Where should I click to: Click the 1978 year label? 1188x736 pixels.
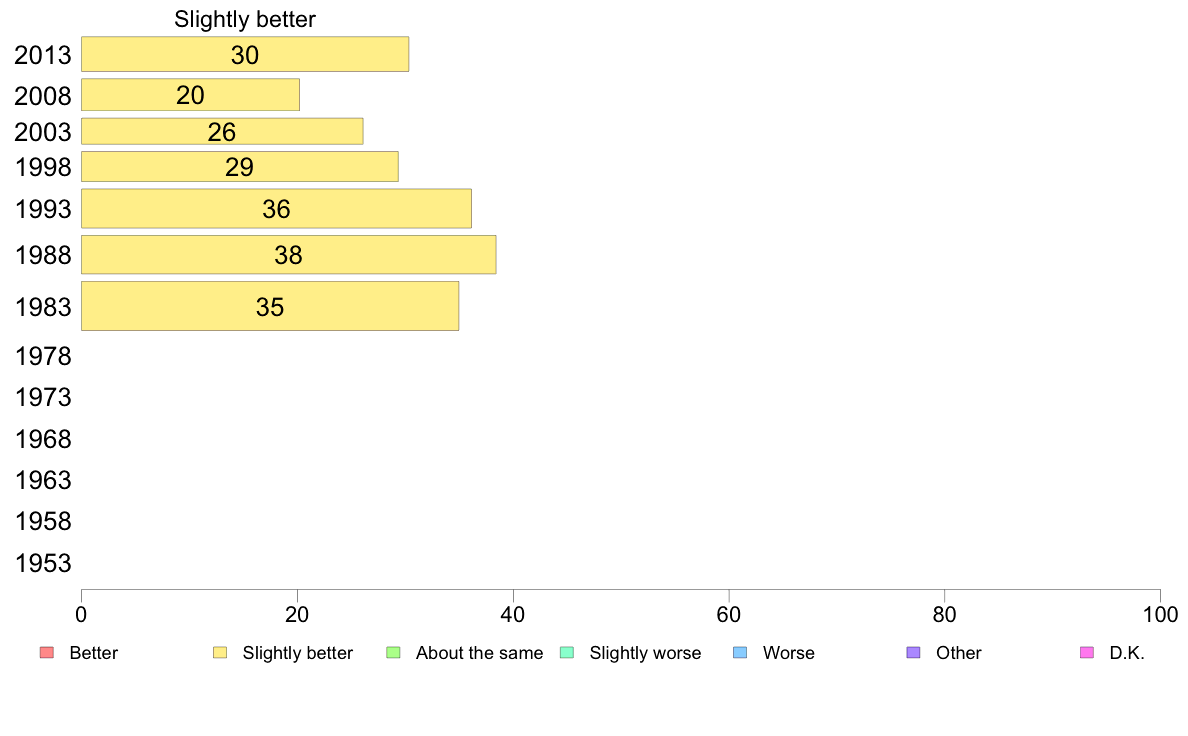click(44, 356)
